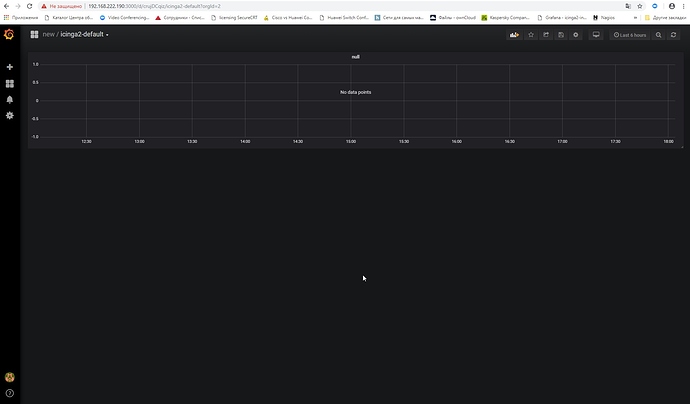
Task: Click the Grafana logo in the sidebar
Action: 9,35
